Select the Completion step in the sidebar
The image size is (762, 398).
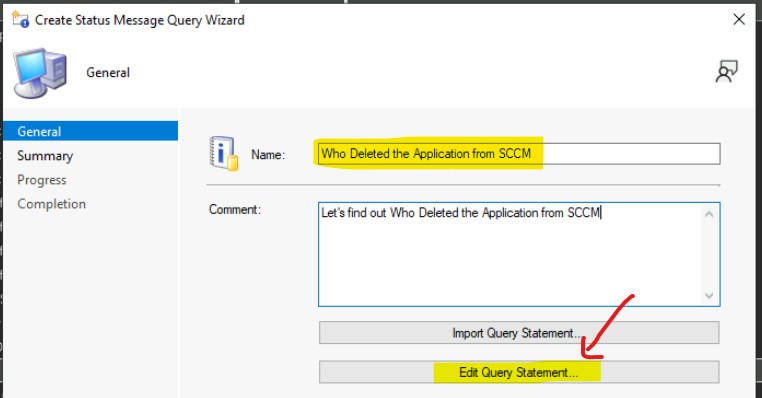[x=52, y=204]
